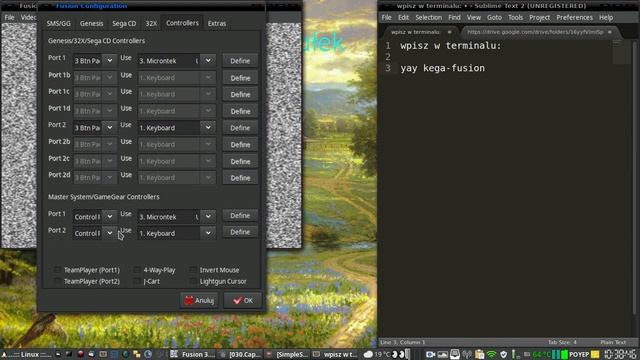
Task: Switch to 'wpisz w t...' taskbar window
Action: coord(336,354)
